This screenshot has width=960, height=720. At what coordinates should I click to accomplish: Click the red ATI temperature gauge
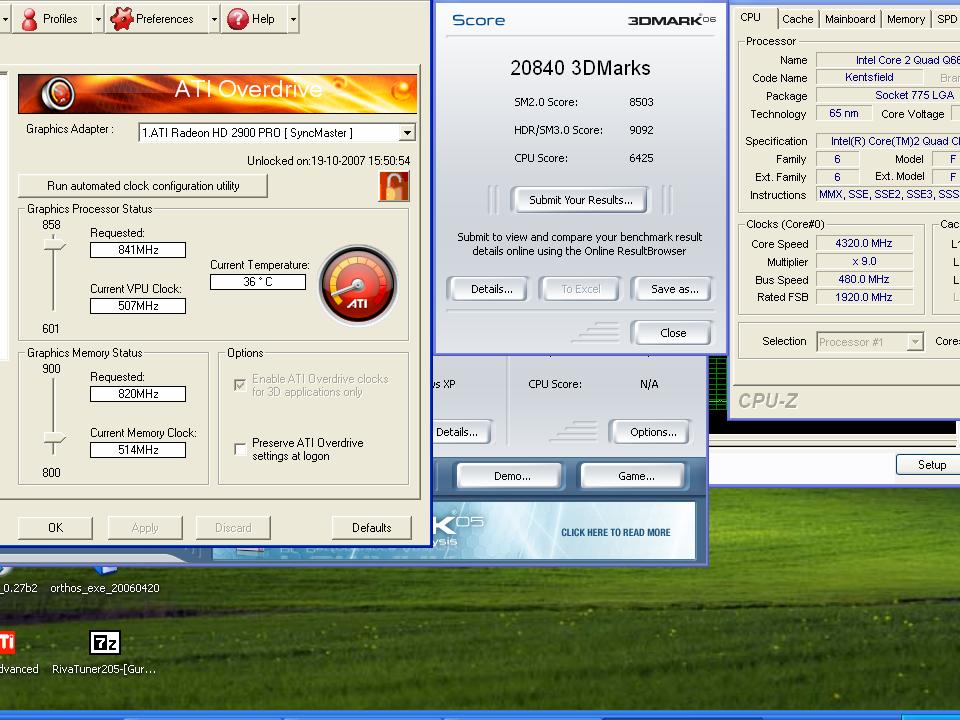point(358,285)
